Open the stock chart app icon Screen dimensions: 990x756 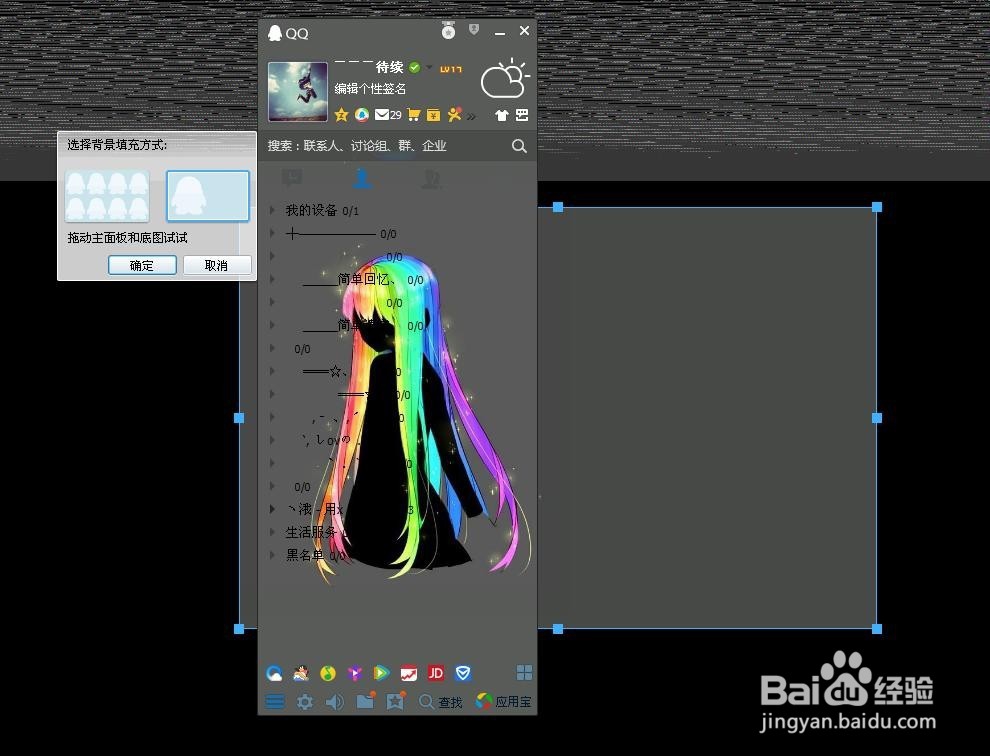coord(409,673)
